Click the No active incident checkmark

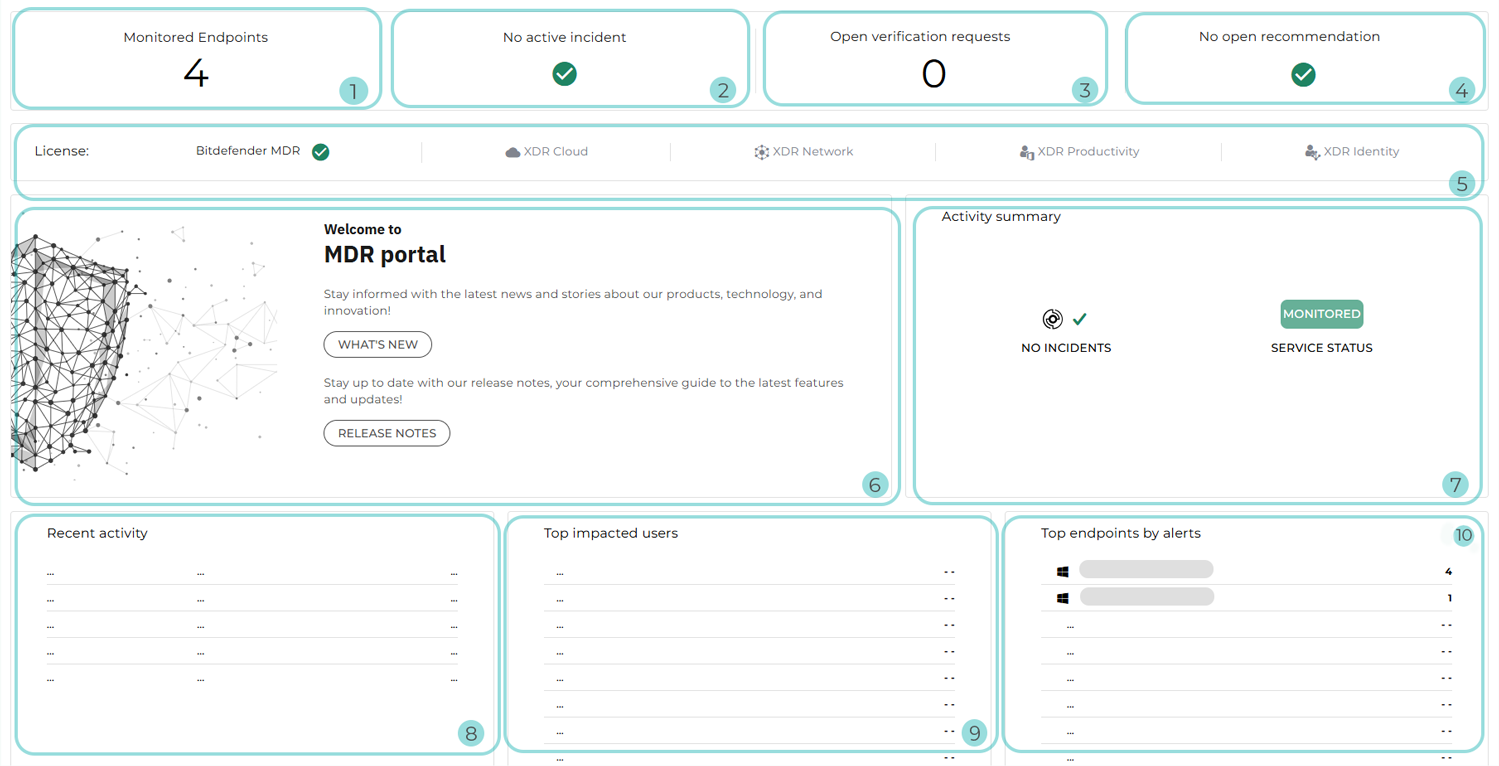click(565, 74)
